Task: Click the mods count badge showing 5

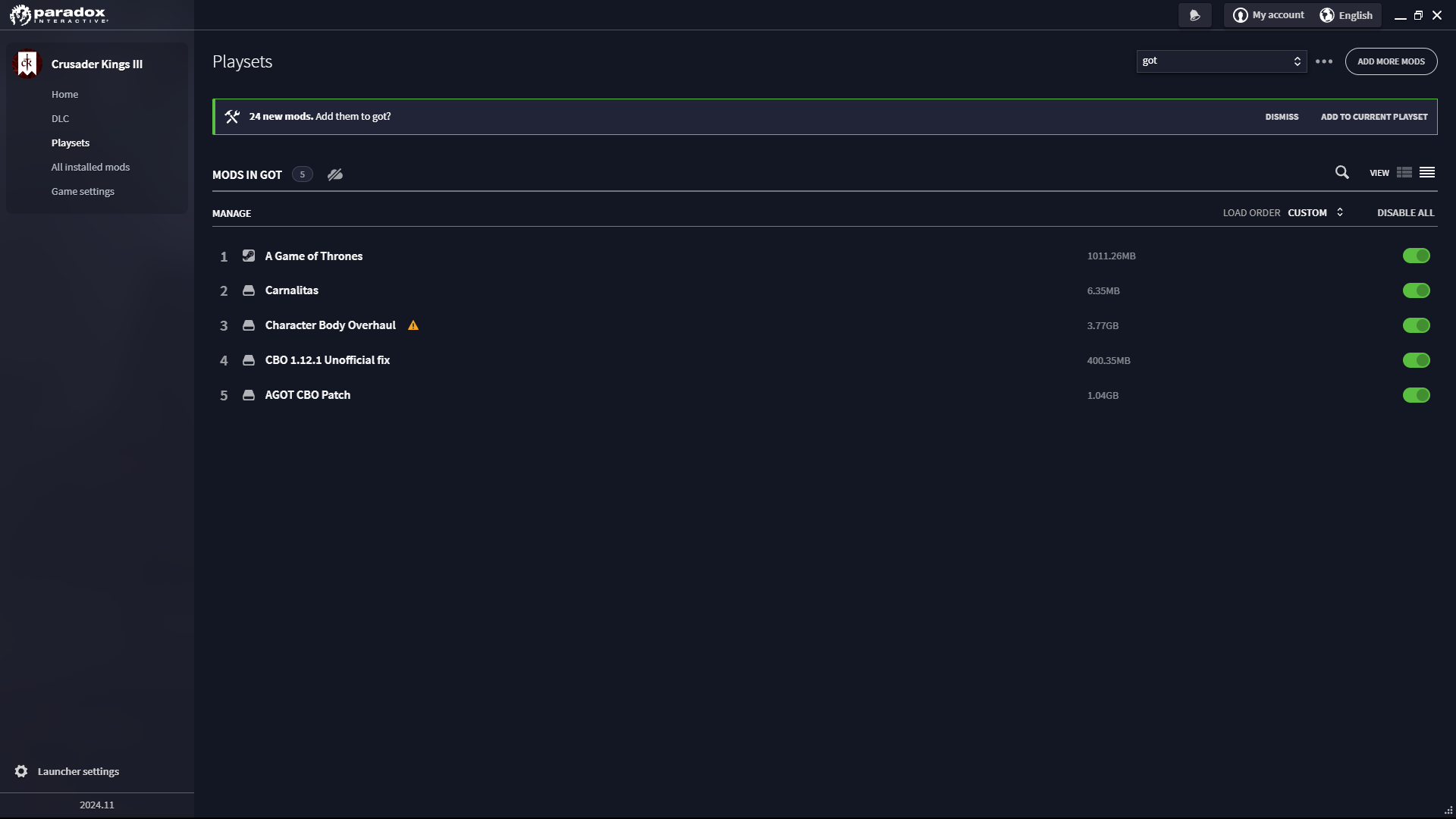Action: [303, 174]
